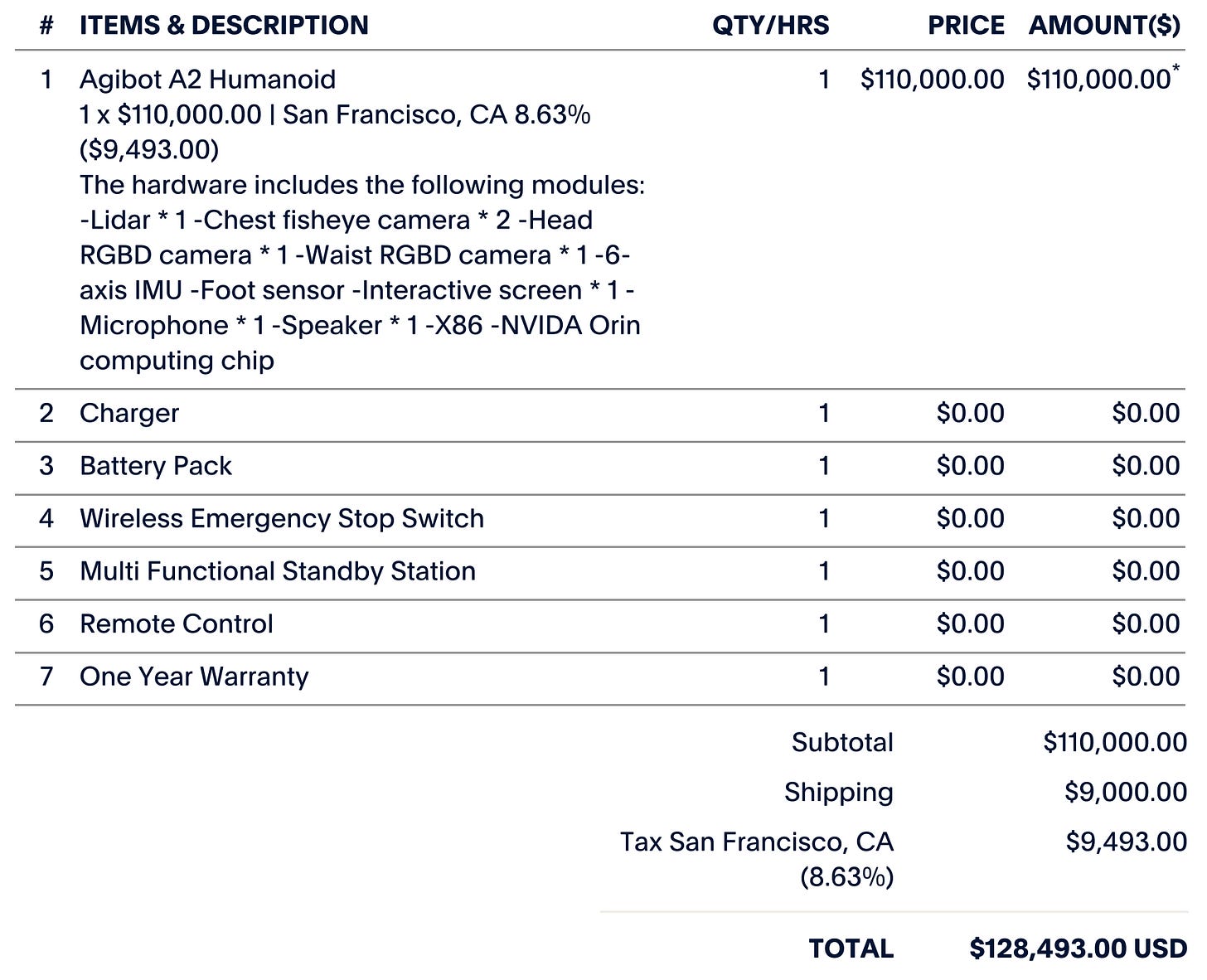The height and width of the screenshot is (980, 1207).
Task: Click the Tax San Francisco, CA label
Action: [x=757, y=842]
